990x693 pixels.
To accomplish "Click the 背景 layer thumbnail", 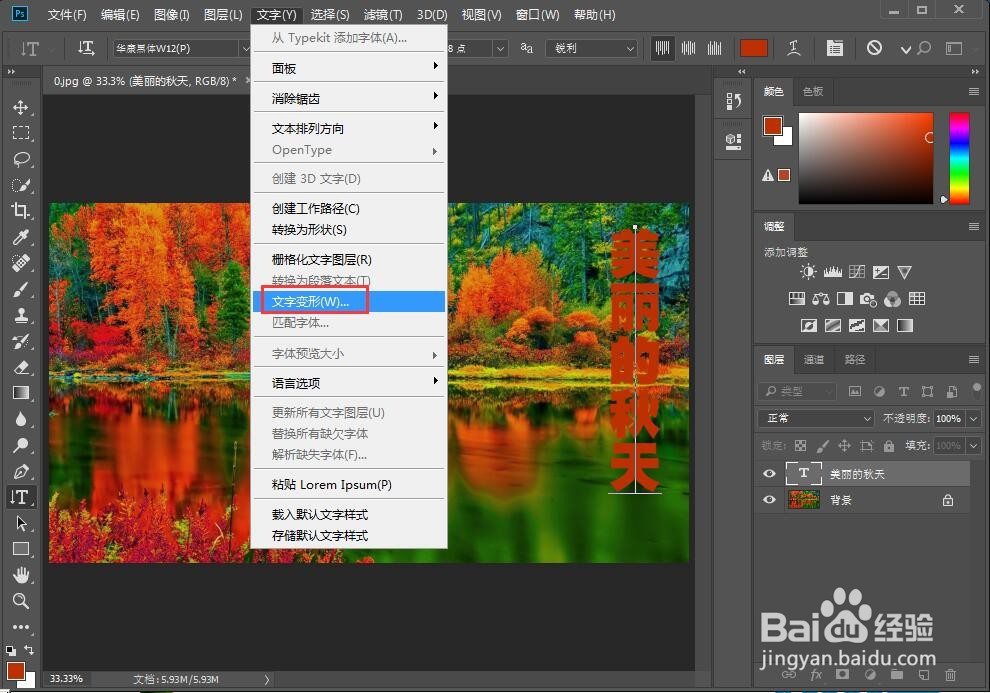I will pyautogui.click(x=803, y=499).
